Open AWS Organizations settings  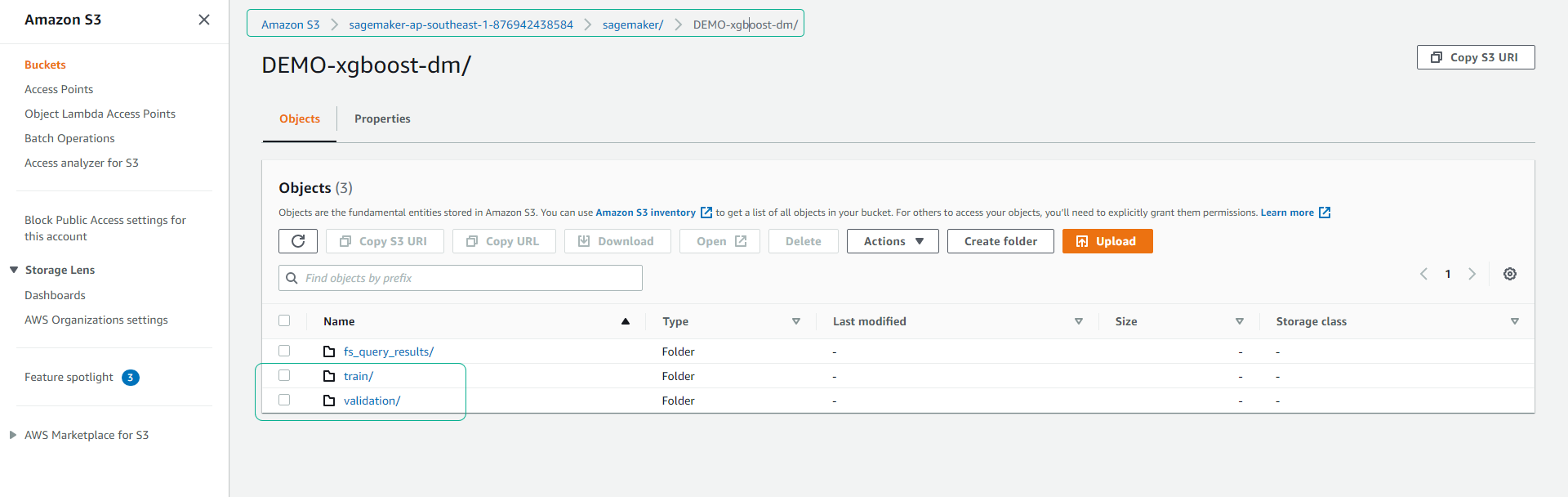96,320
